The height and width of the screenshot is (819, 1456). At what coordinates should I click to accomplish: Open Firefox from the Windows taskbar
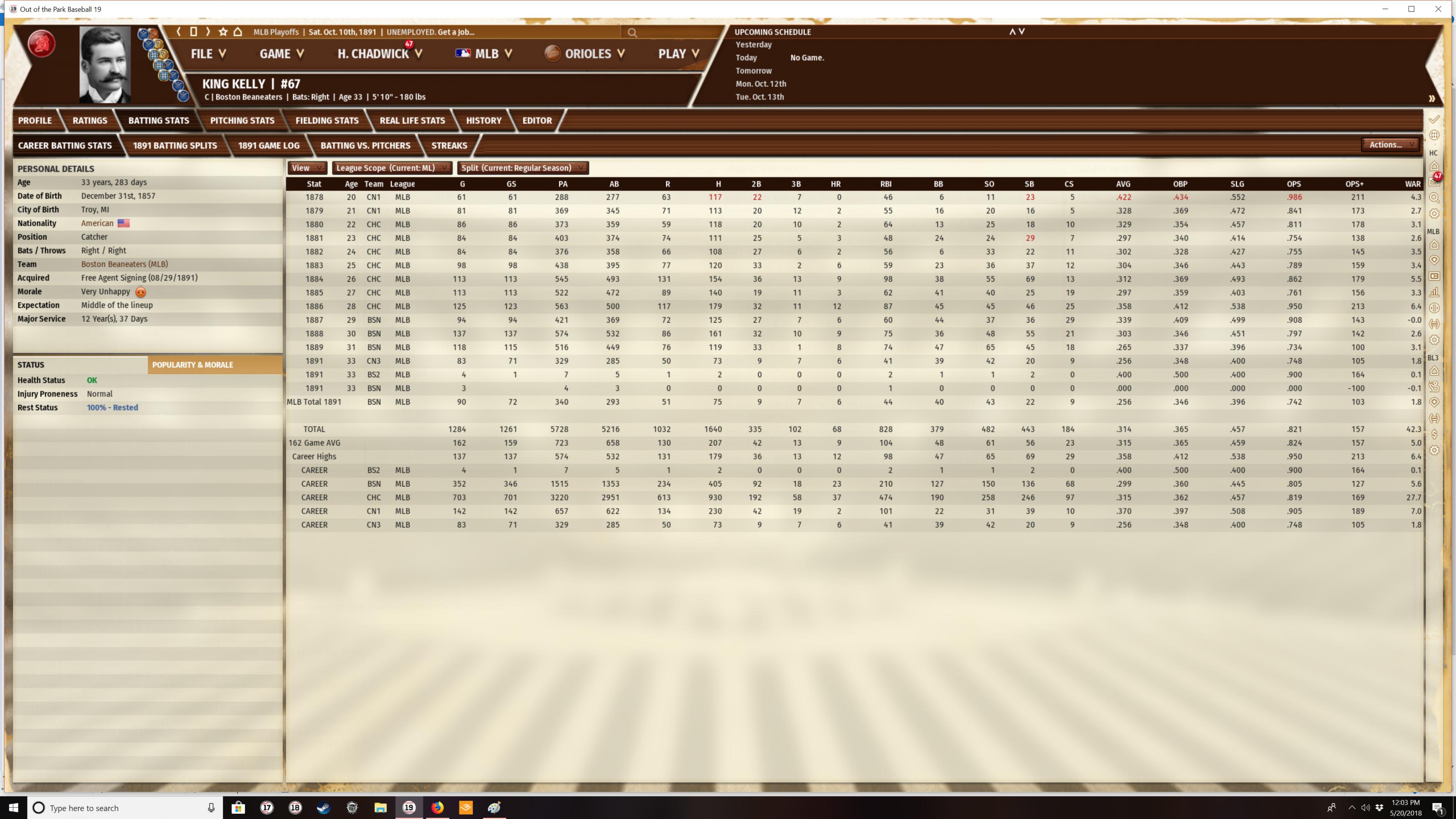coord(437,807)
